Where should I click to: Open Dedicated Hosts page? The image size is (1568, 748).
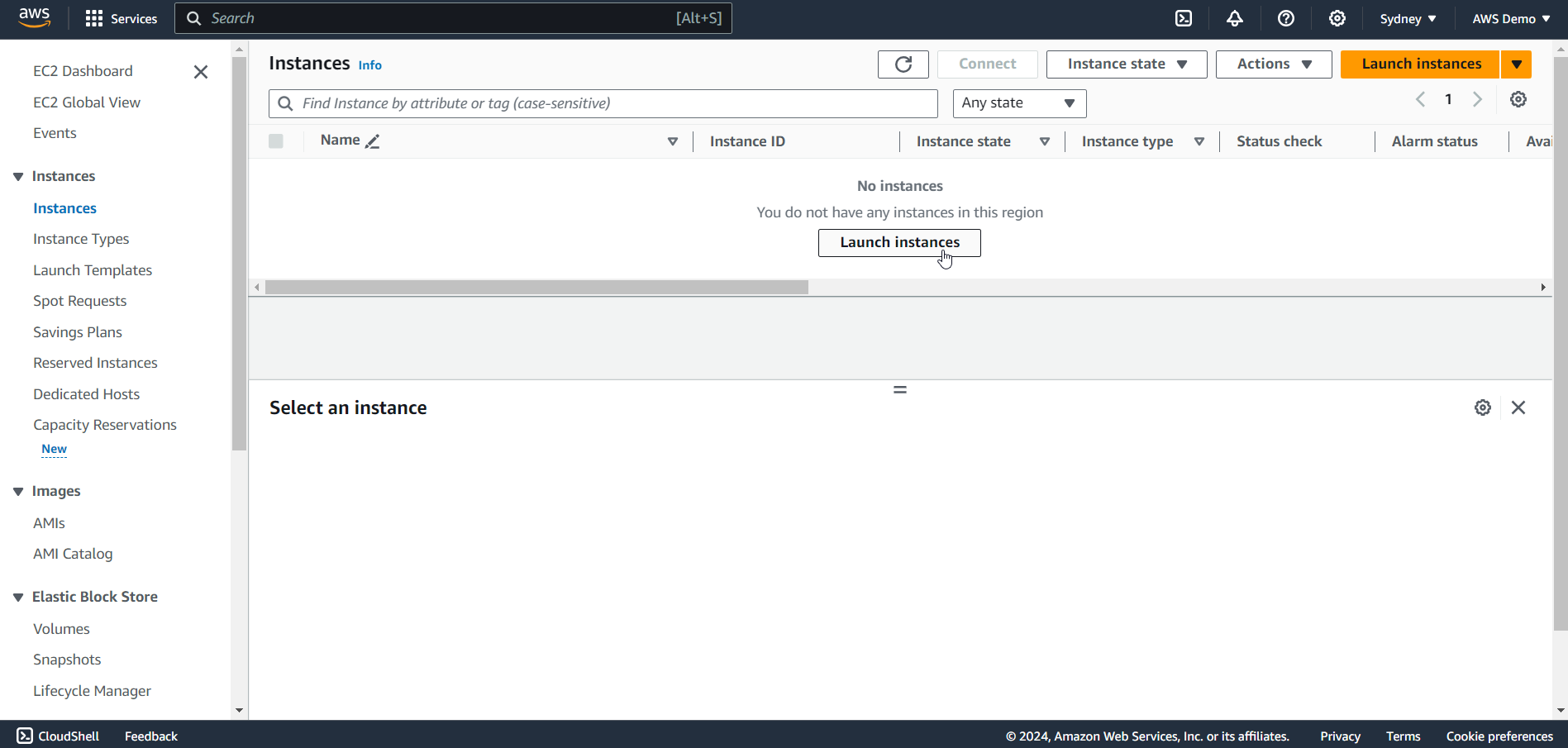coord(86,394)
